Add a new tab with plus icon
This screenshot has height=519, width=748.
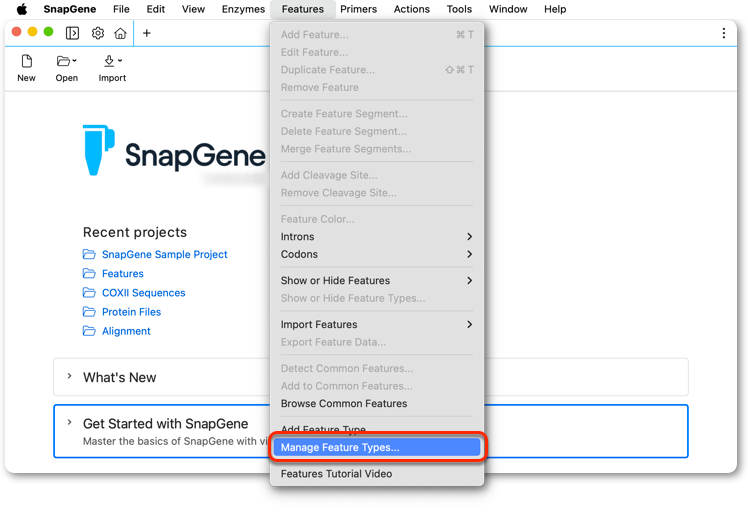point(147,33)
